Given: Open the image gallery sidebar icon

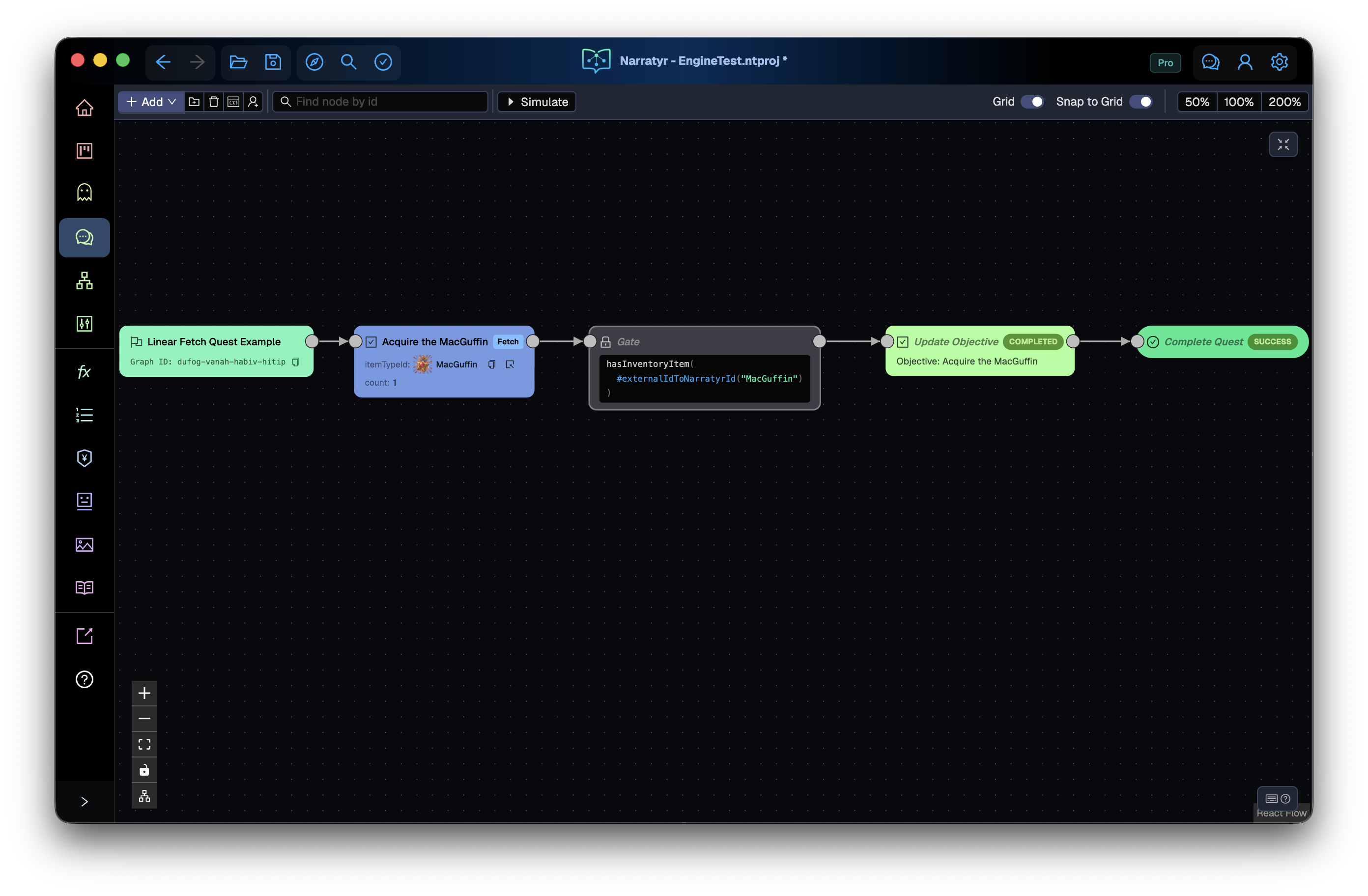Looking at the screenshot, I should 85,544.
